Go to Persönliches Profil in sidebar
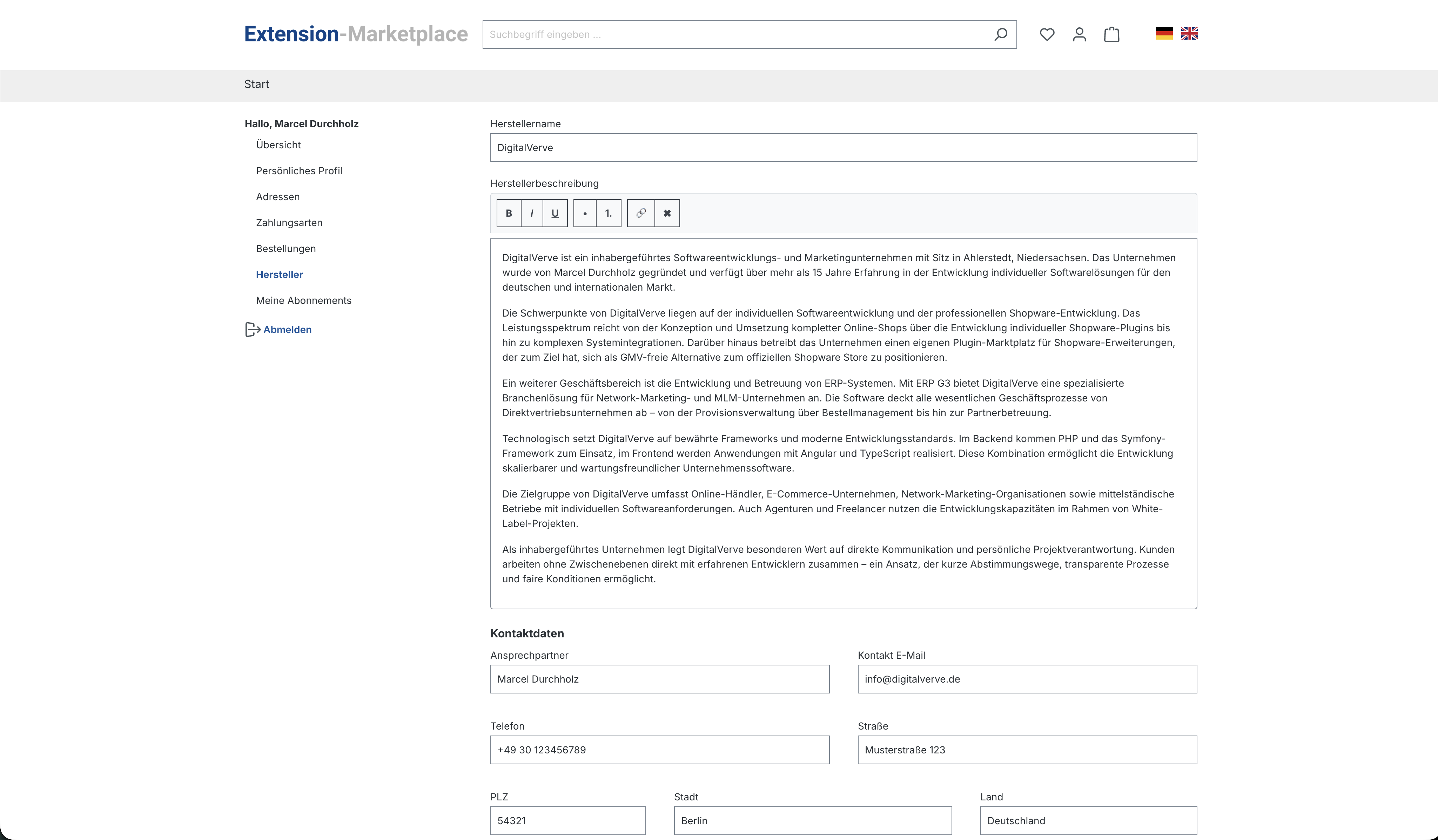Image resolution: width=1438 pixels, height=840 pixels. 299,170
